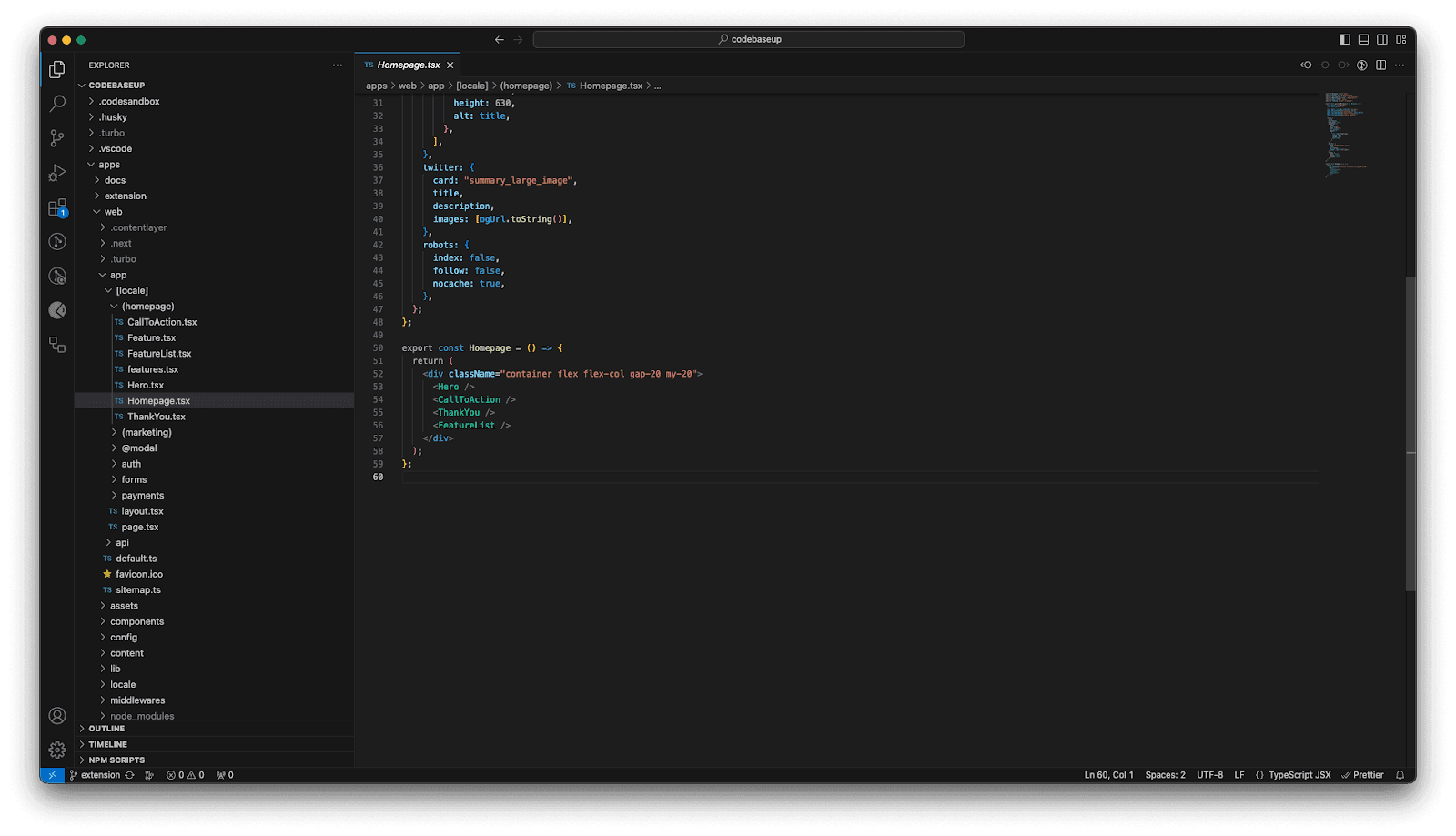Open the GitLens Inspect activity bar icon
Viewport: 1456px width, 836px height.
(x=57, y=276)
